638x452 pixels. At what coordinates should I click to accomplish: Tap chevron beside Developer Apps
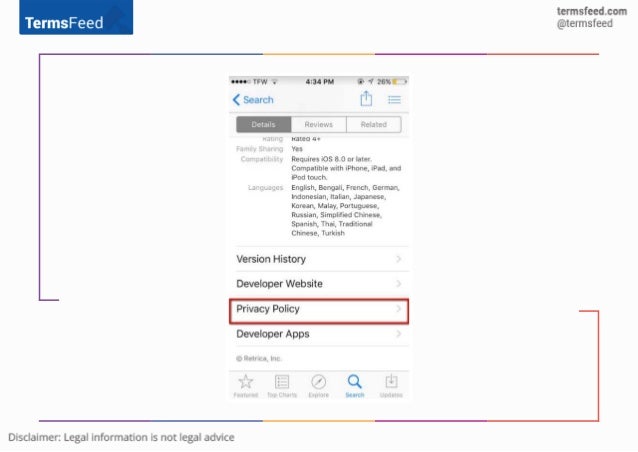[399, 334]
